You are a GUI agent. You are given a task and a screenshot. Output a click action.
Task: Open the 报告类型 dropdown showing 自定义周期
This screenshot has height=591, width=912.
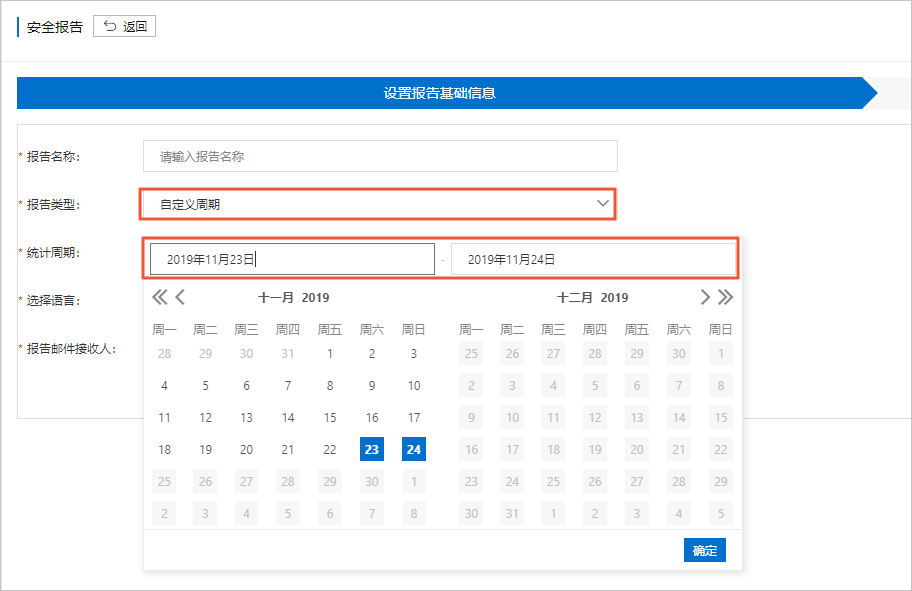point(380,204)
